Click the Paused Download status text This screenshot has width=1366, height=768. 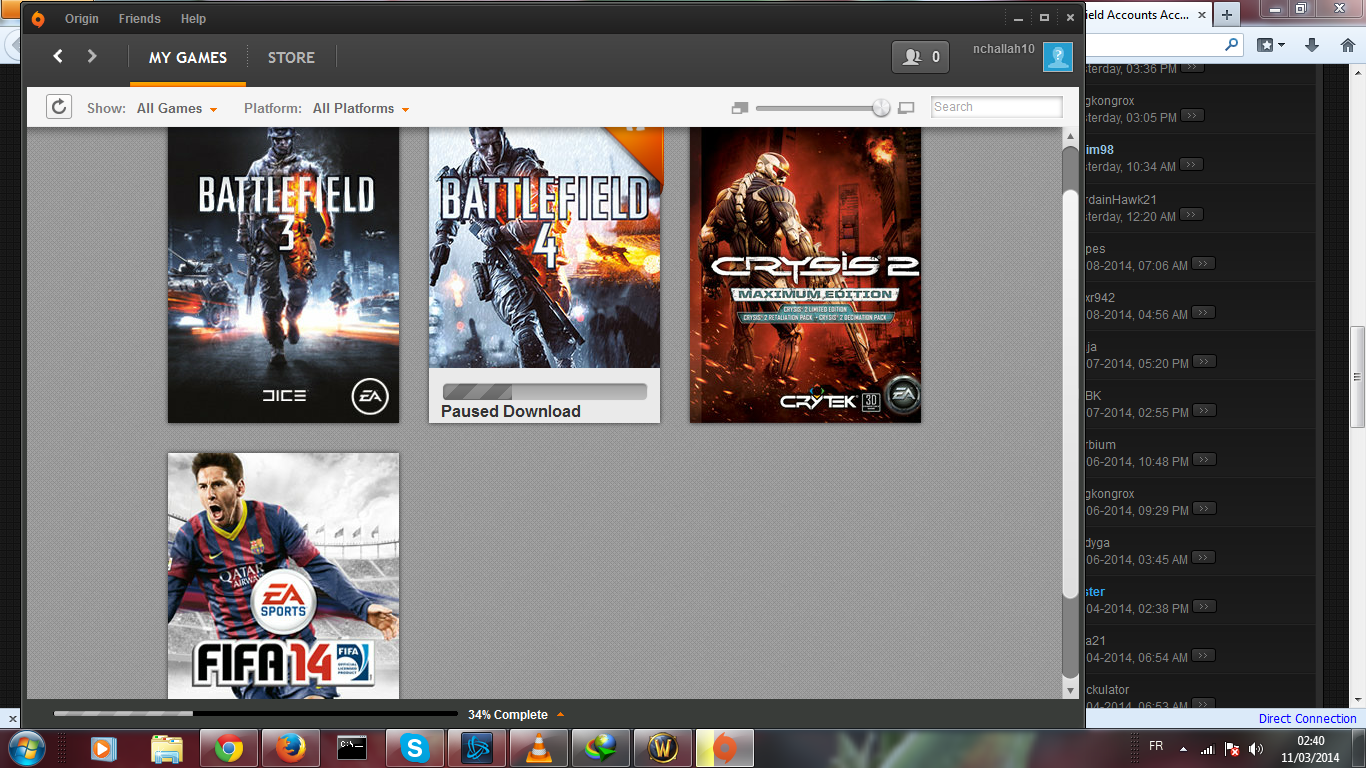coord(510,411)
